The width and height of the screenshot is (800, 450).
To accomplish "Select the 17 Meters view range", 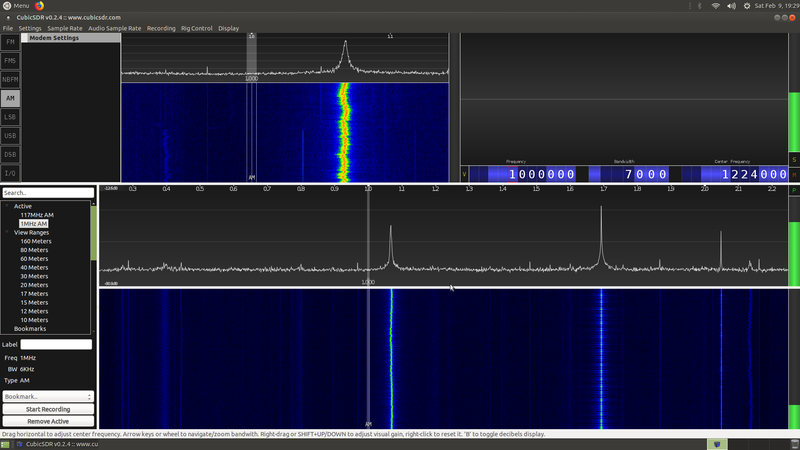I will coord(34,293).
